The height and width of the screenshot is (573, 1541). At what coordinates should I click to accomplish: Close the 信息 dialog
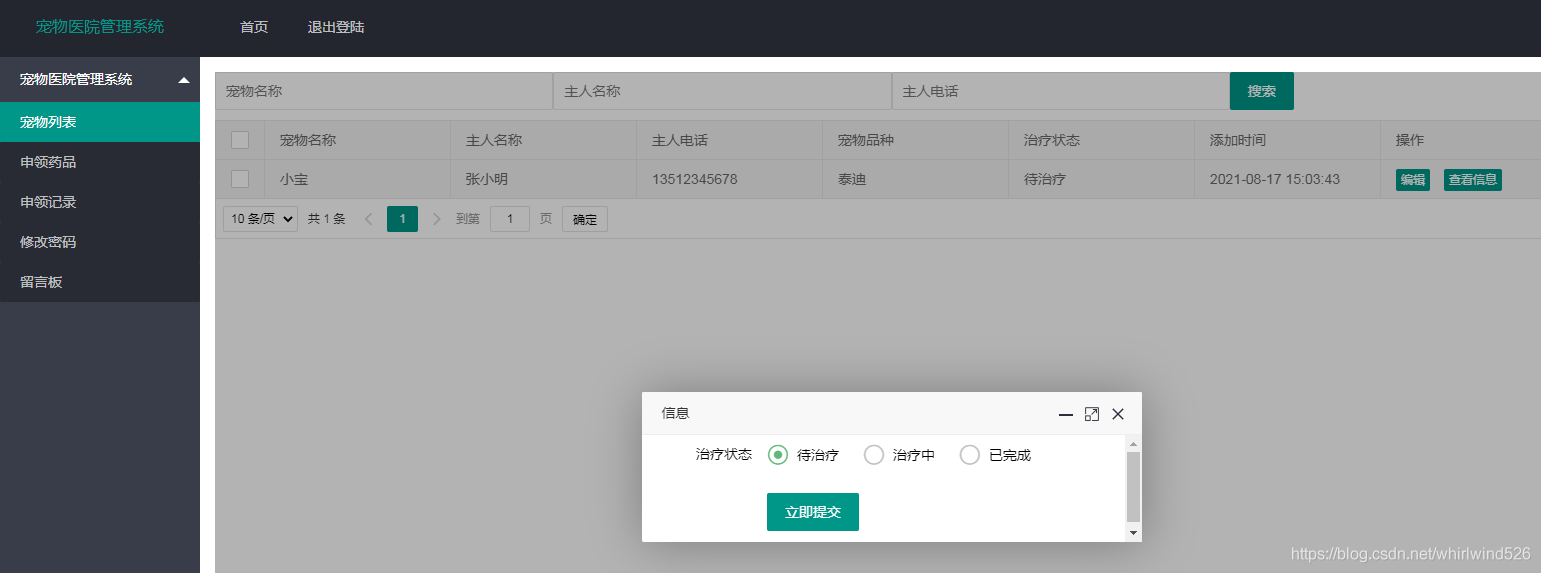(1118, 414)
